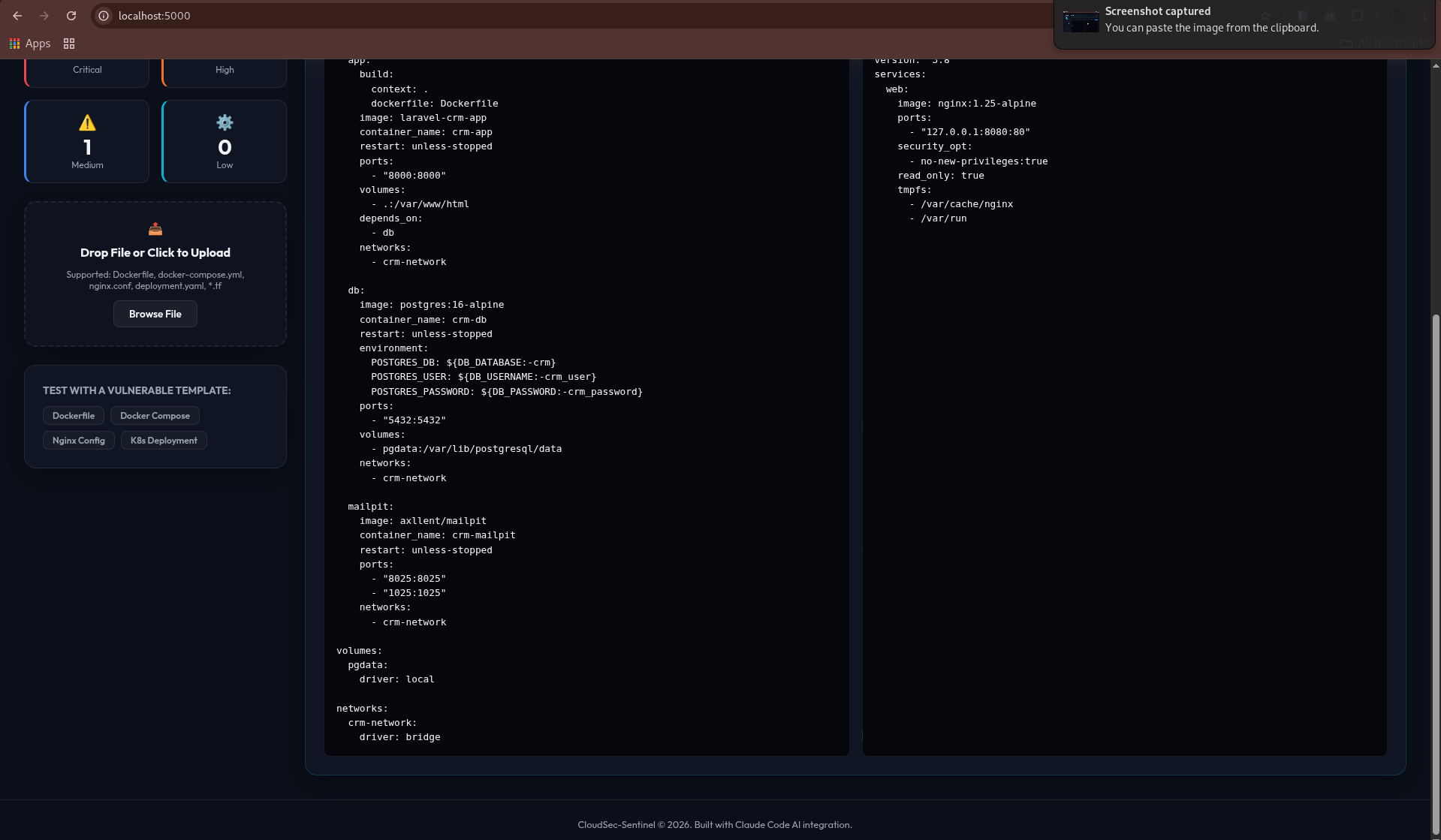Open the Apps bookmarks shortcut
This screenshot has height=840, width=1441.
point(30,44)
